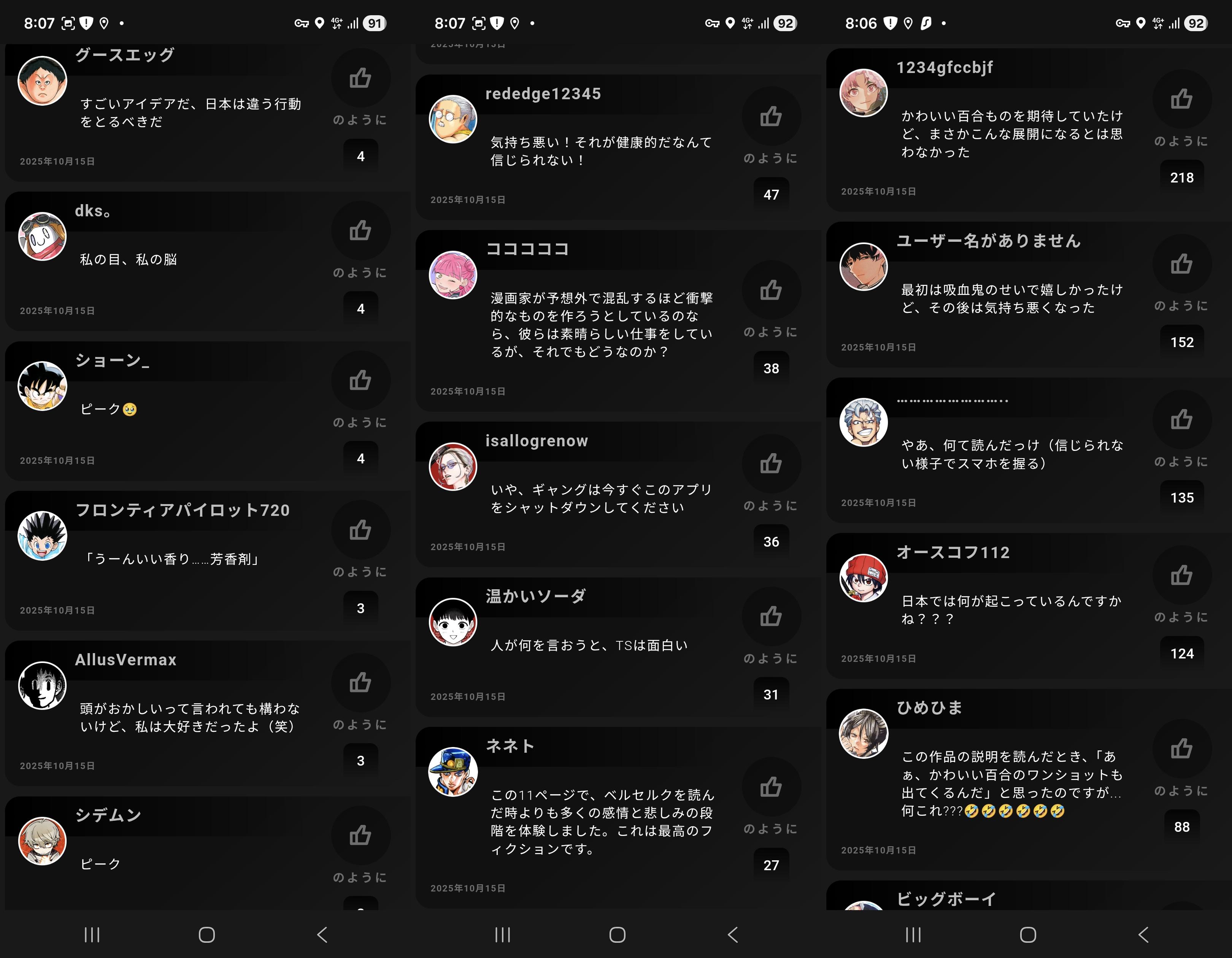This screenshot has width=1232, height=958.
Task: Open recent apps on left screen
Action: click(x=92, y=934)
